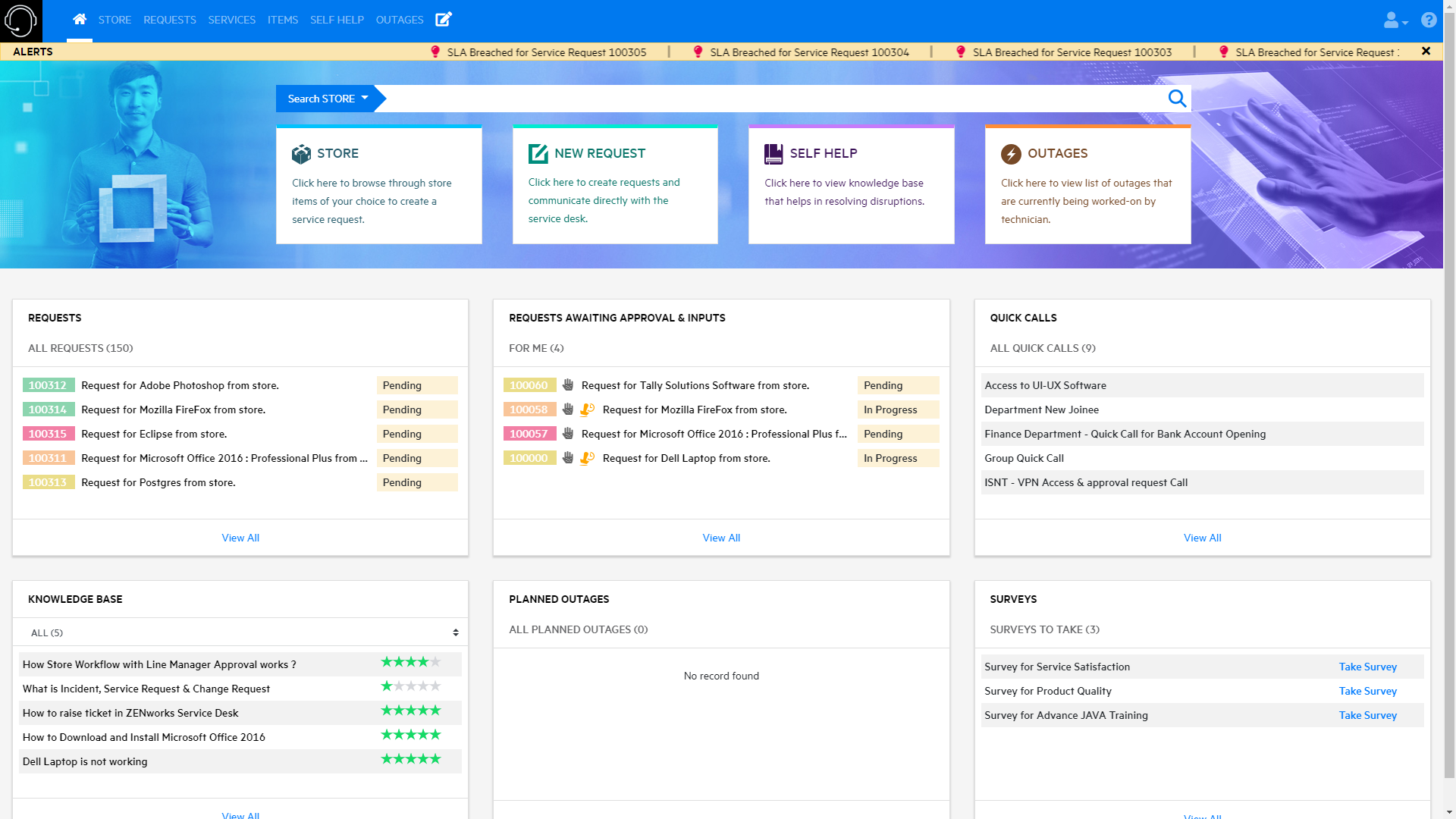Screen dimensions: 1456x819
Task: Expand the Search STORE dropdown
Action: [328, 99]
